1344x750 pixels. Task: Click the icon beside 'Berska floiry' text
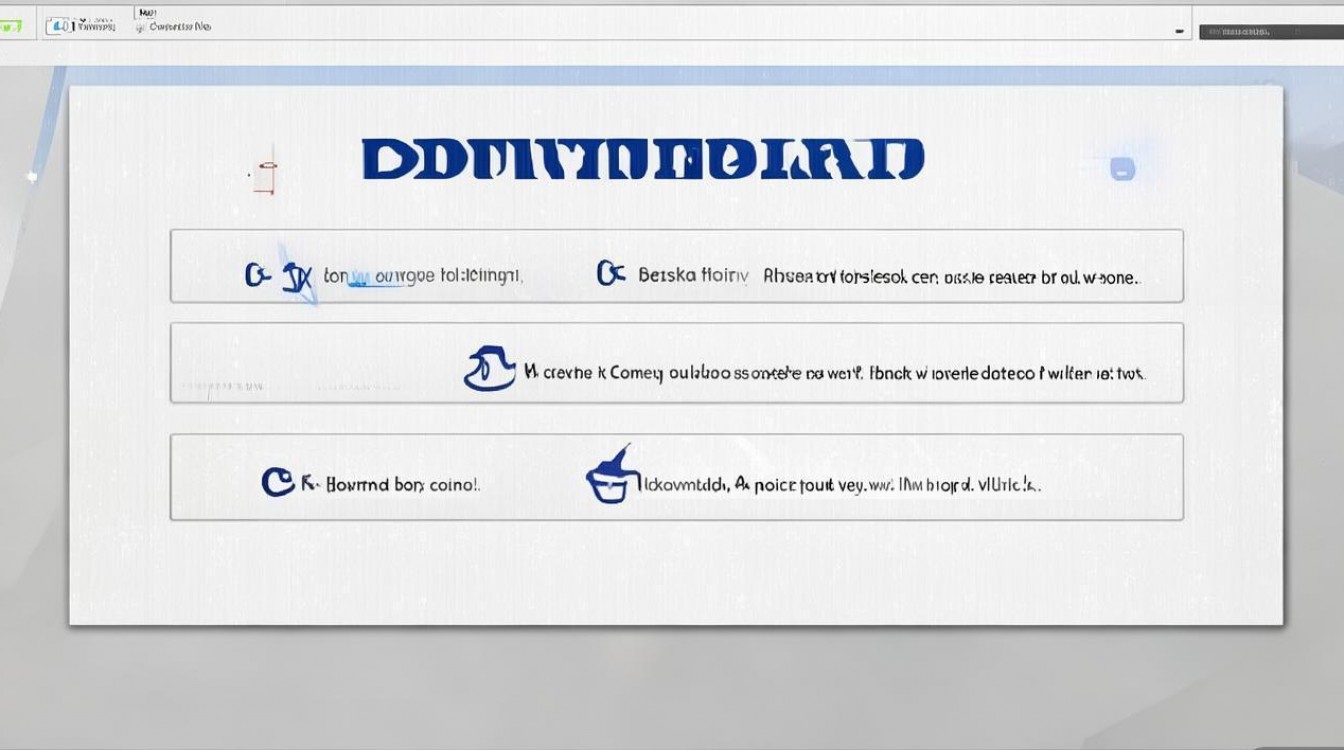(610, 273)
